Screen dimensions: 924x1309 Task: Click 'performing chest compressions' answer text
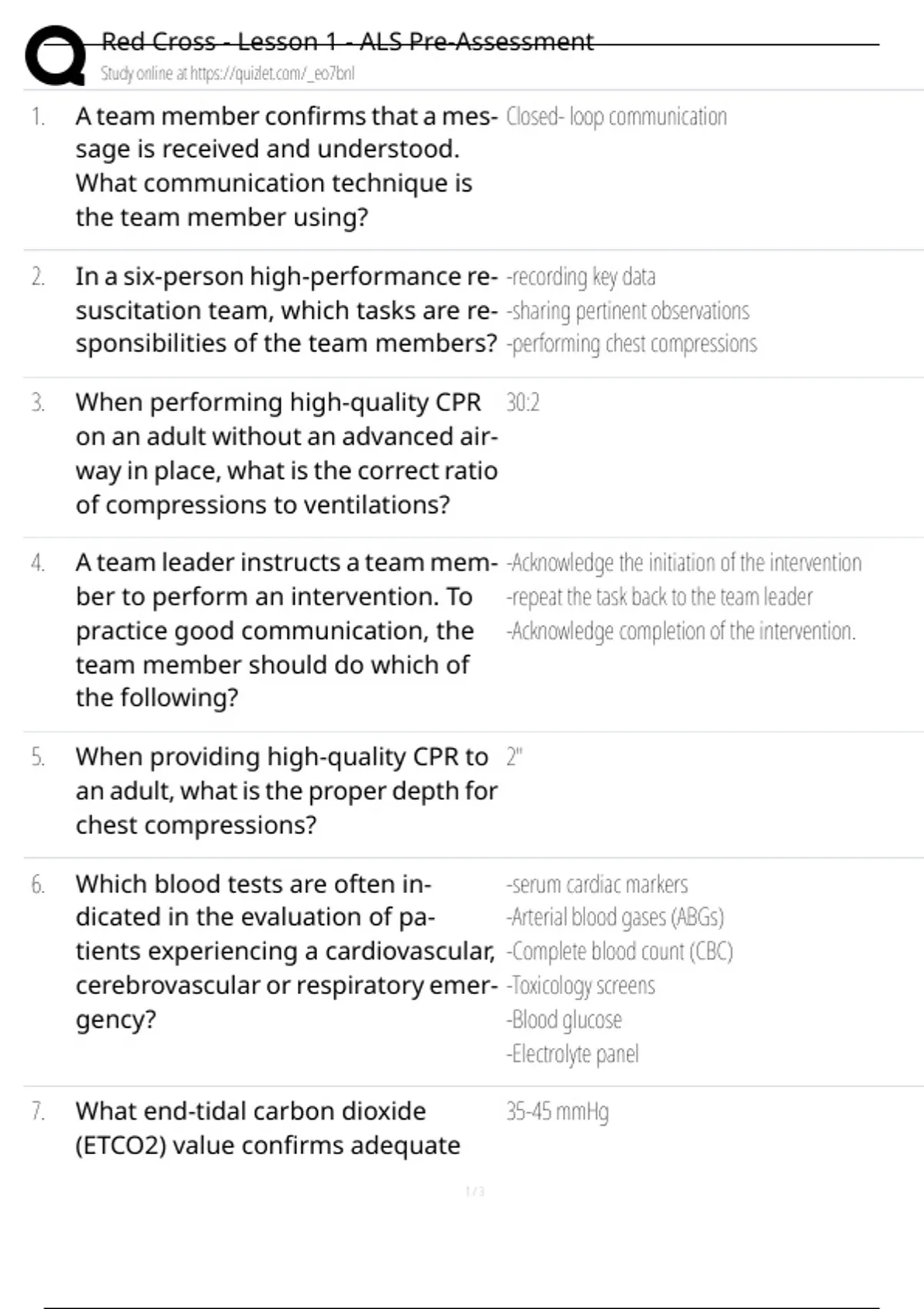coord(631,343)
